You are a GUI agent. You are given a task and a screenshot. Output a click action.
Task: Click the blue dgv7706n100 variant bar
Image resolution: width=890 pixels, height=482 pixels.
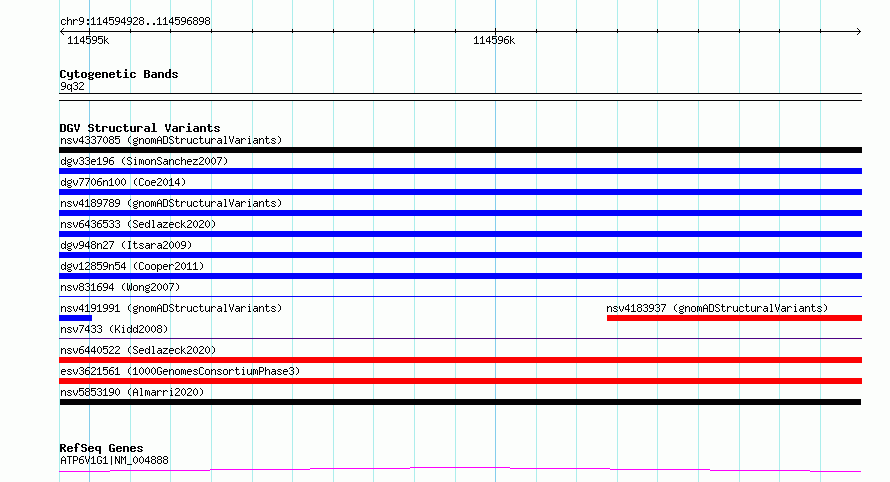(x=460, y=192)
